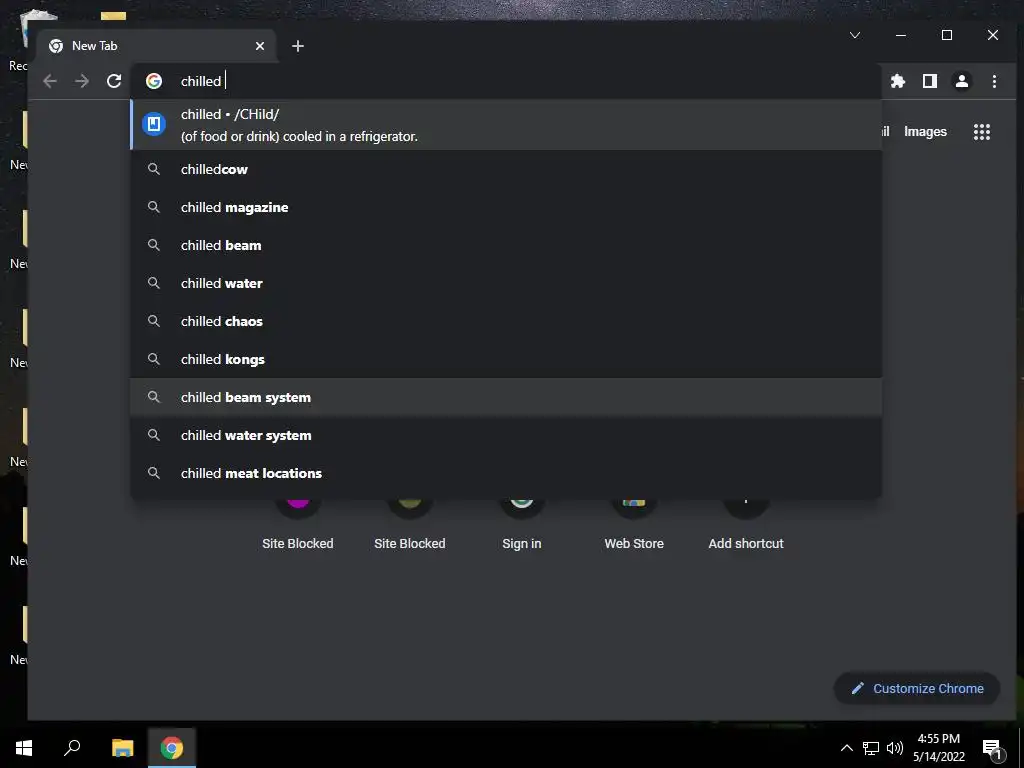The image size is (1024, 768).
Task: Reload the page with the refresh icon
Action: coord(114,81)
